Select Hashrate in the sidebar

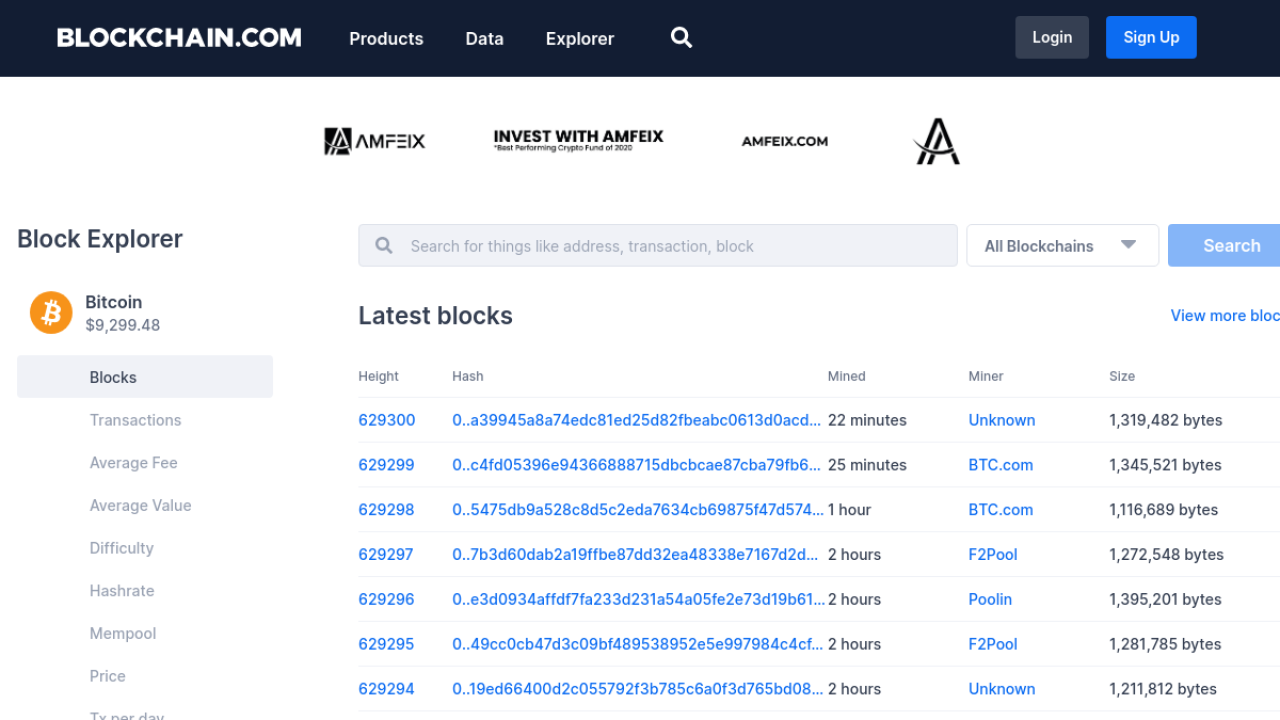(x=122, y=591)
